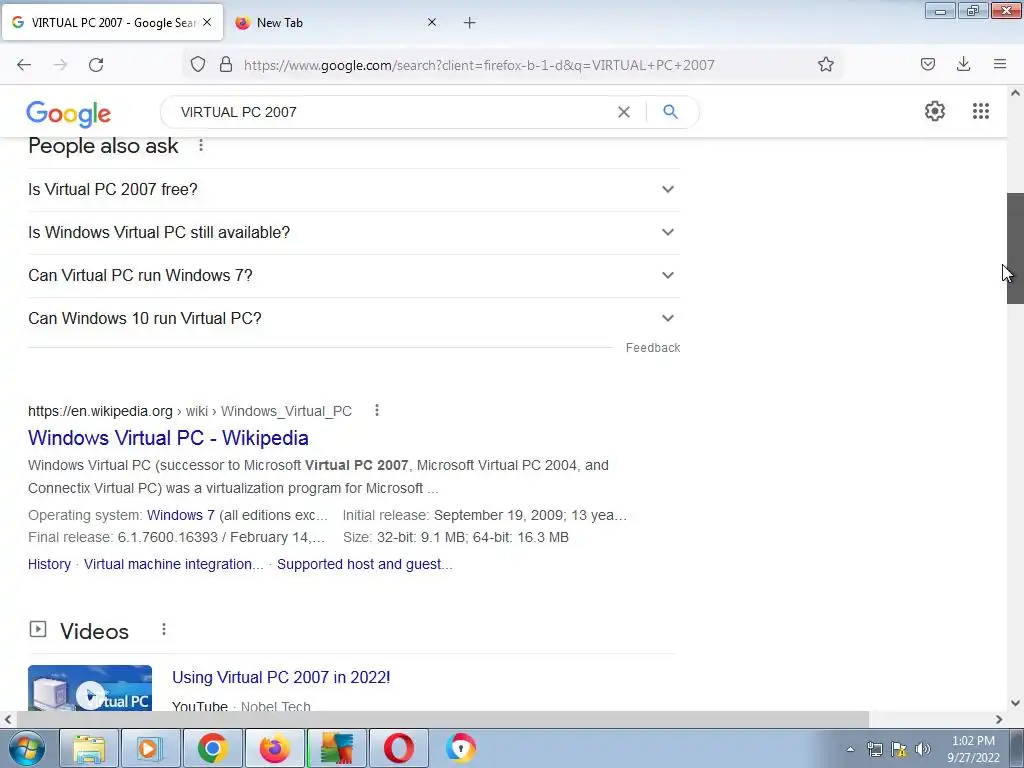Open the Windows 7 operating system link

[x=180, y=515]
